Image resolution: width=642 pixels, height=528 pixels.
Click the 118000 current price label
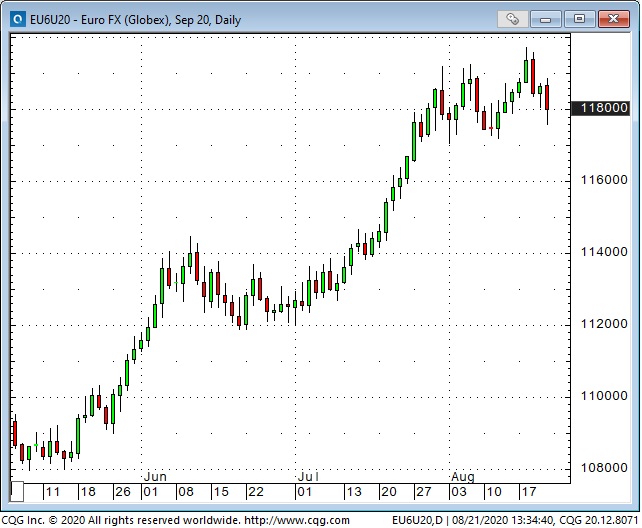601,108
